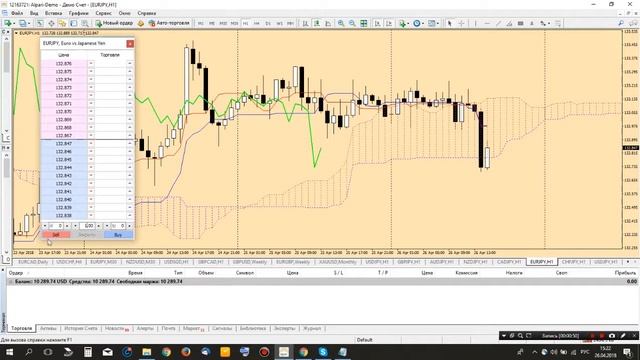Select the equidistant channel tool
The width and height of the screenshot is (640, 360).
tap(509, 23)
